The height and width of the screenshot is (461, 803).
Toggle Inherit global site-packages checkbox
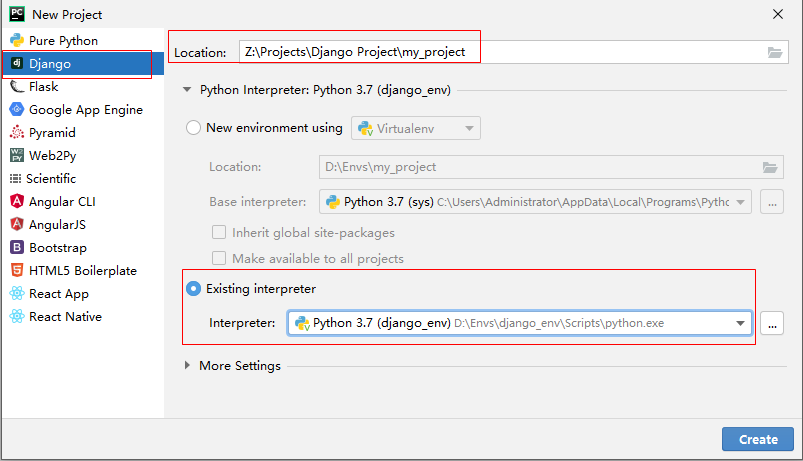click(219, 233)
